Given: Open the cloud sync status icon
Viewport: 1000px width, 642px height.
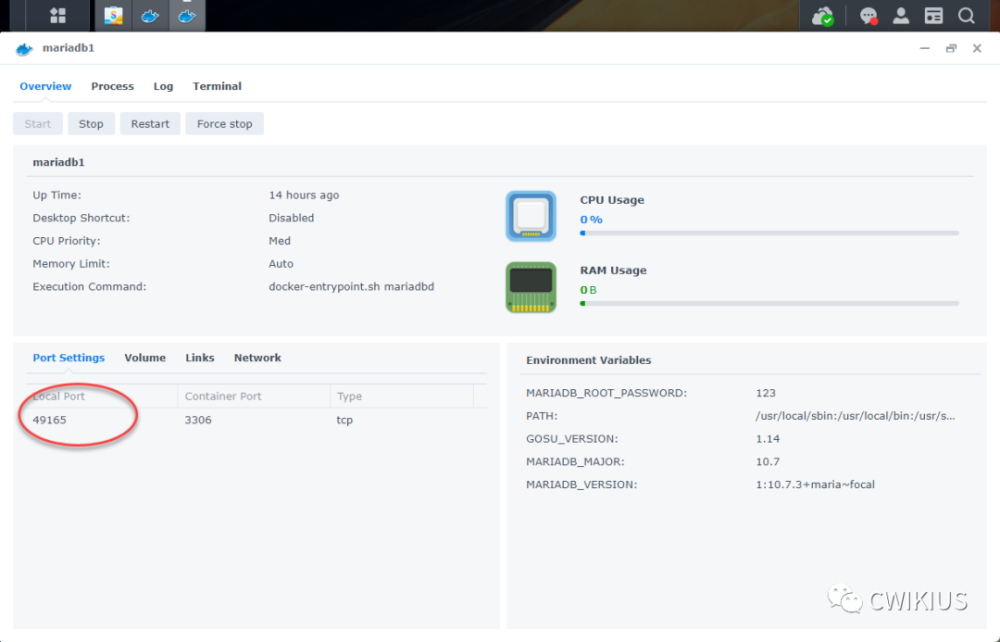Looking at the screenshot, I should (x=823, y=16).
